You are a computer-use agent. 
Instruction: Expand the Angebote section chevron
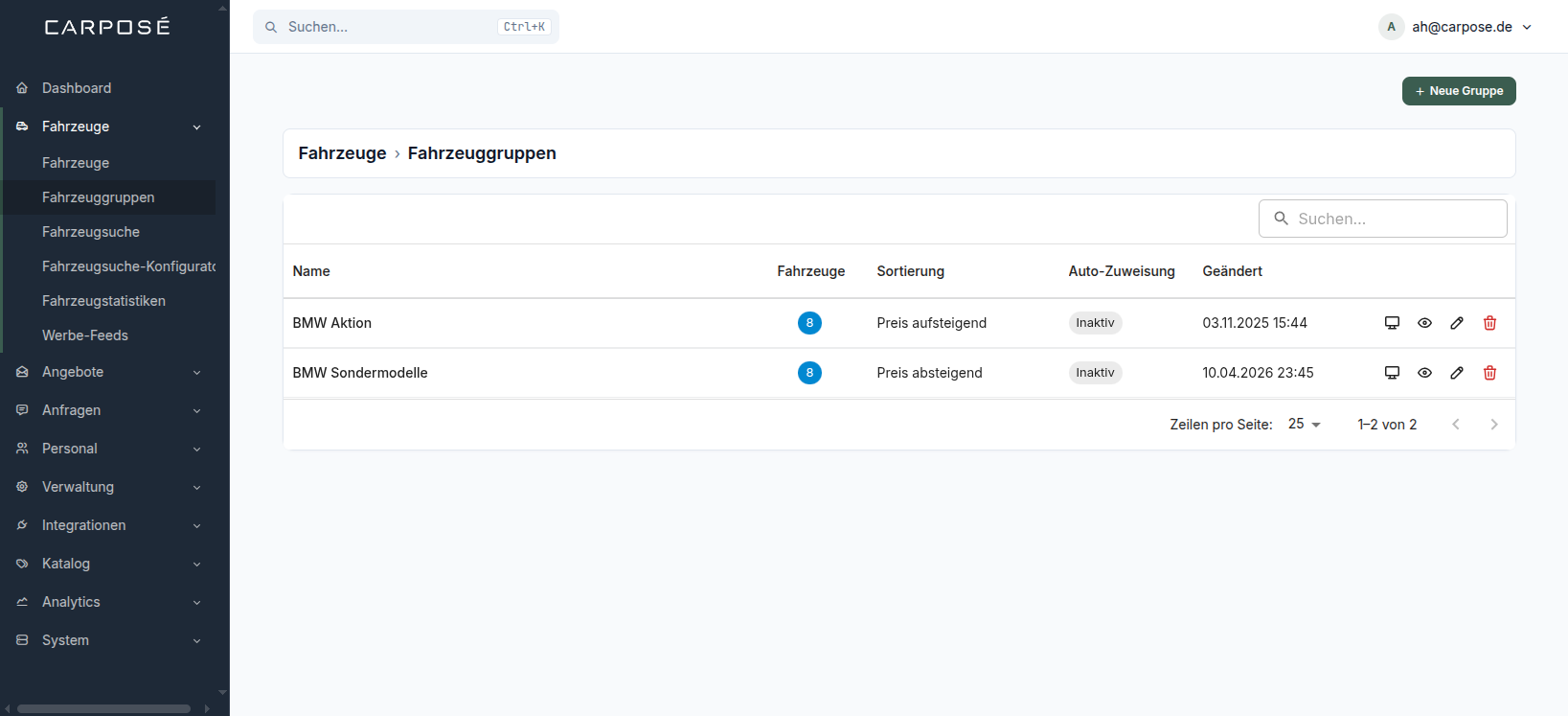(196, 372)
